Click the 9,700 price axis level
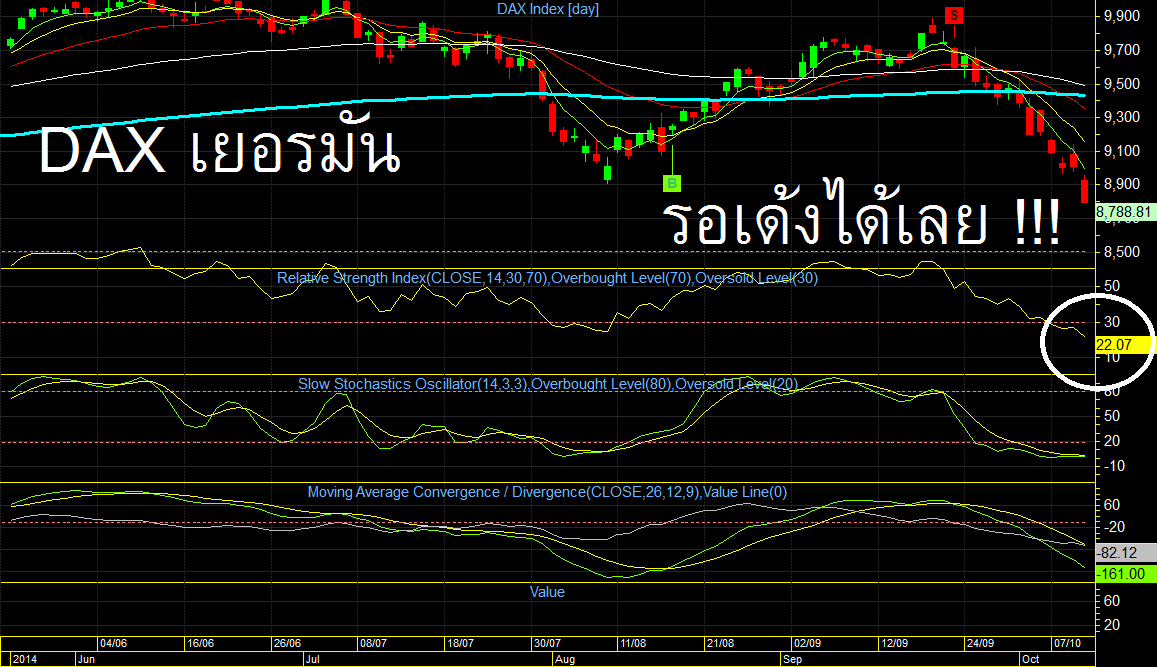This screenshot has width=1157, height=667. click(x=1122, y=49)
